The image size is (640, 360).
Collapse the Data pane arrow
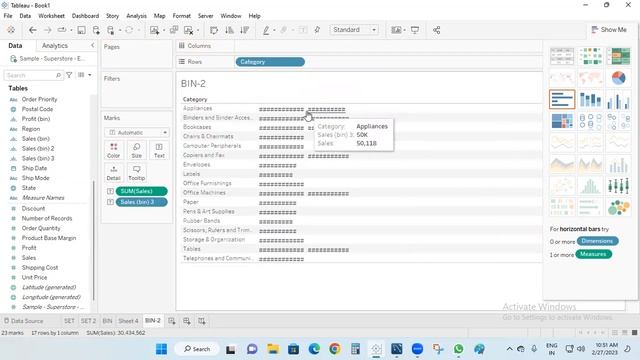click(92, 45)
